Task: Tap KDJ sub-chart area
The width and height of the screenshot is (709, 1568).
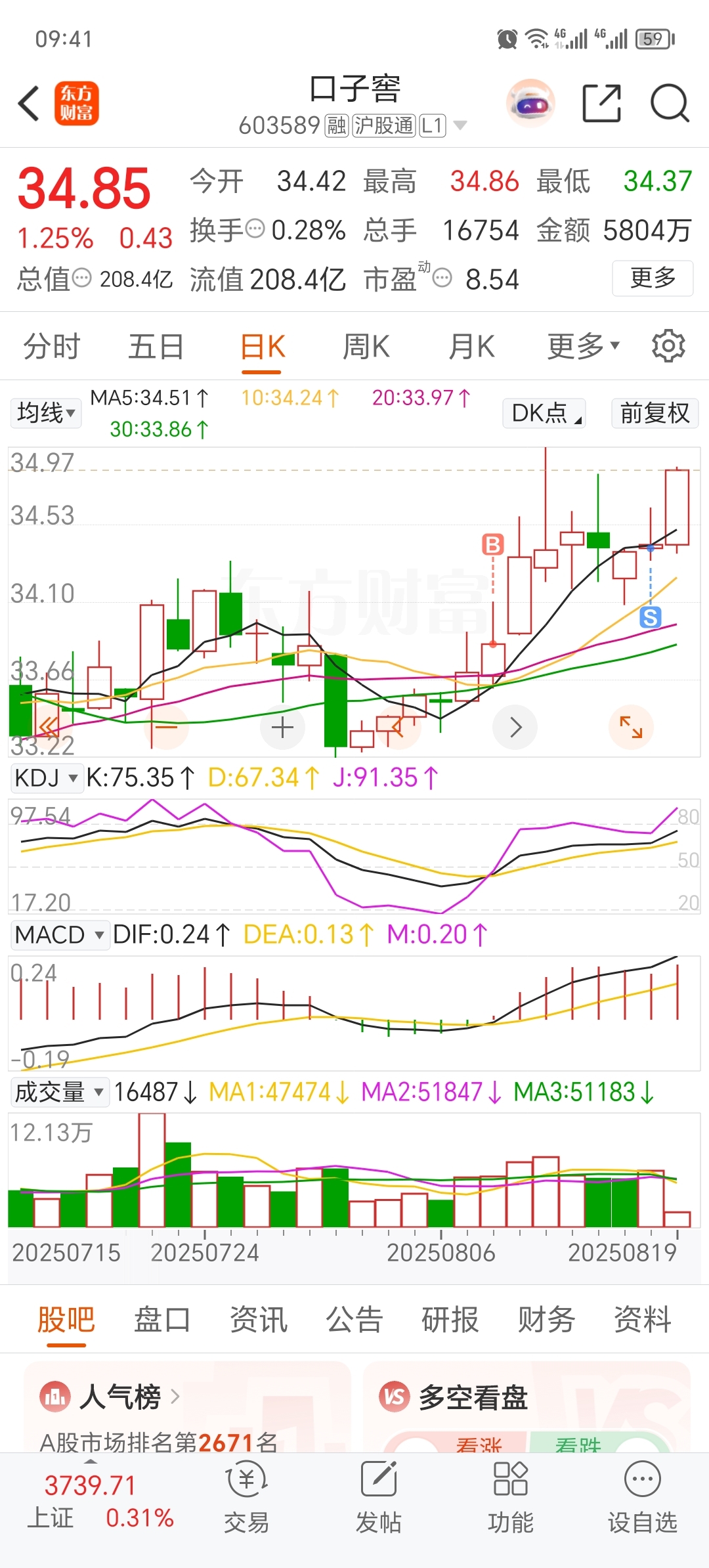Action: click(354, 856)
